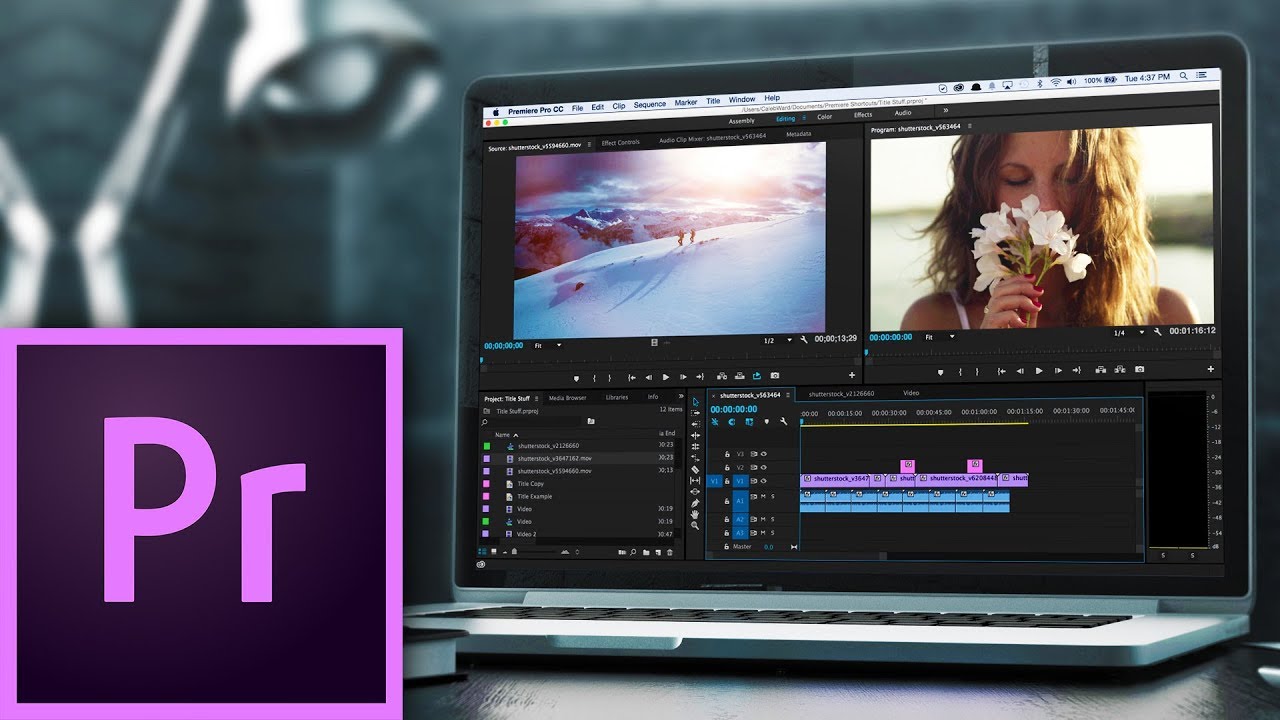Switch to the Color workspace
The width and height of the screenshot is (1280, 720).
point(824,117)
